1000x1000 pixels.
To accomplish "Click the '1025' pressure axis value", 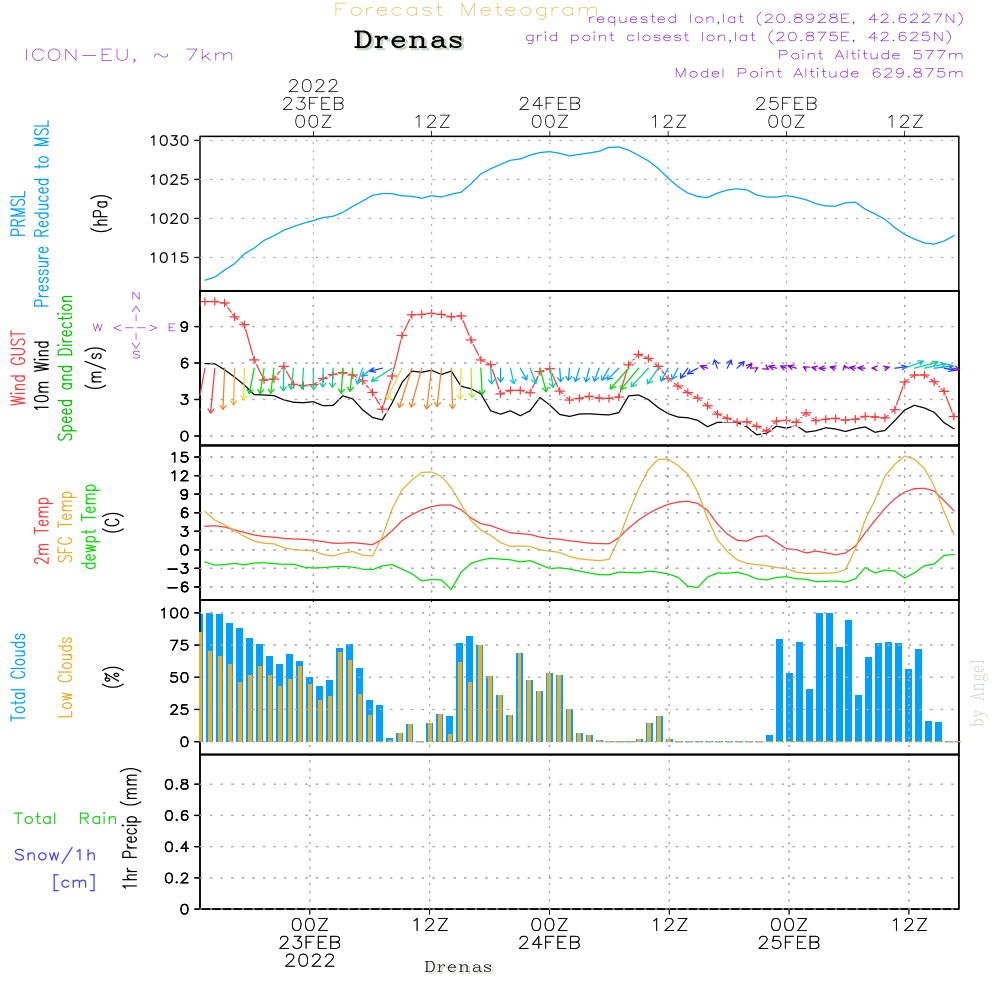I will point(170,180).
